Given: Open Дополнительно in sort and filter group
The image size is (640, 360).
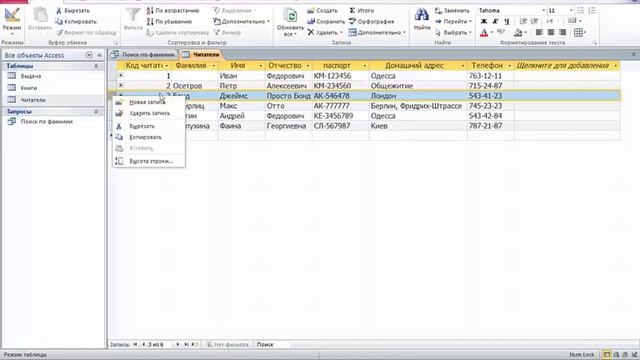Looking at the screenshot, I should click(241, 21).
